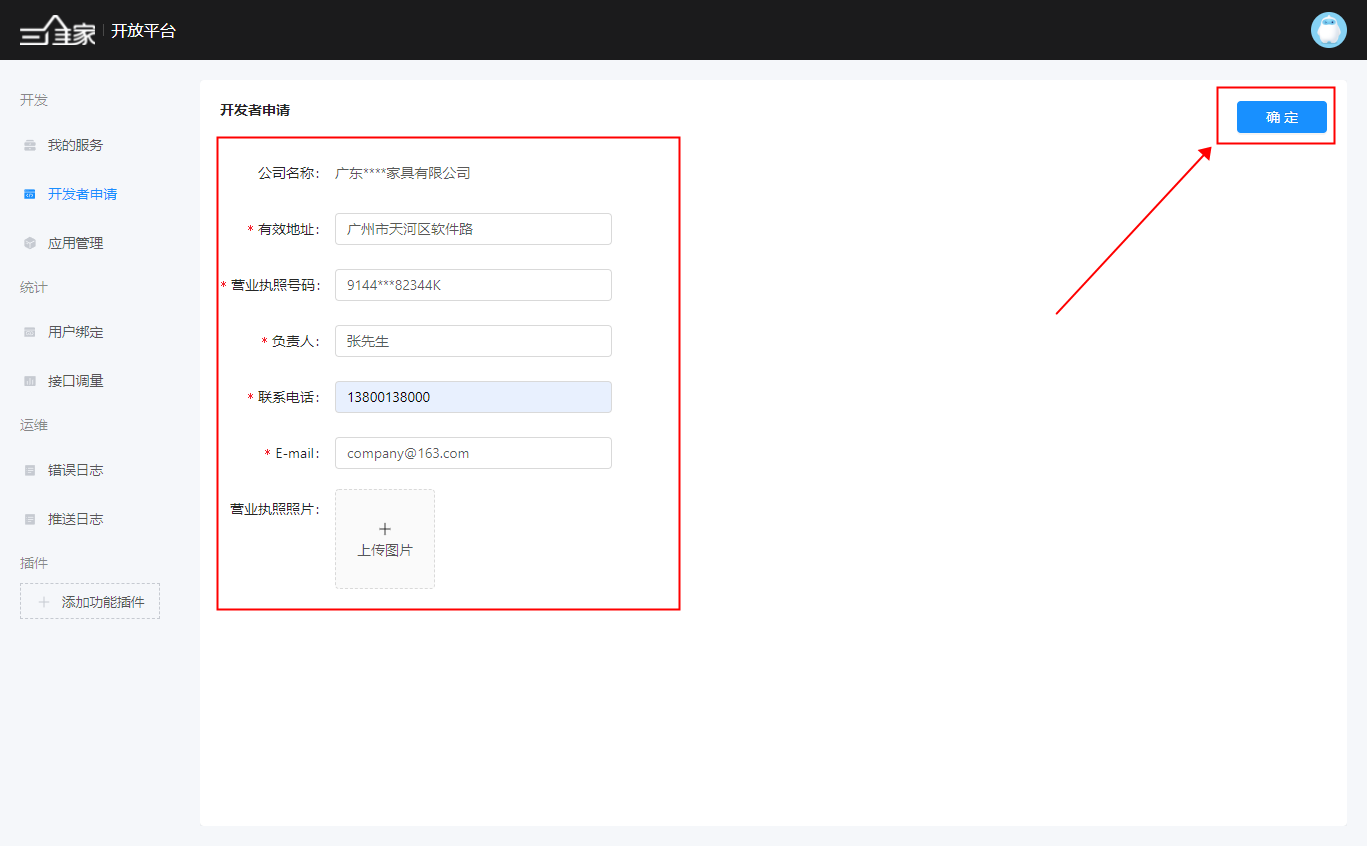
Task: Focus the 负责人 input field
Action: [x=473, y=341]
